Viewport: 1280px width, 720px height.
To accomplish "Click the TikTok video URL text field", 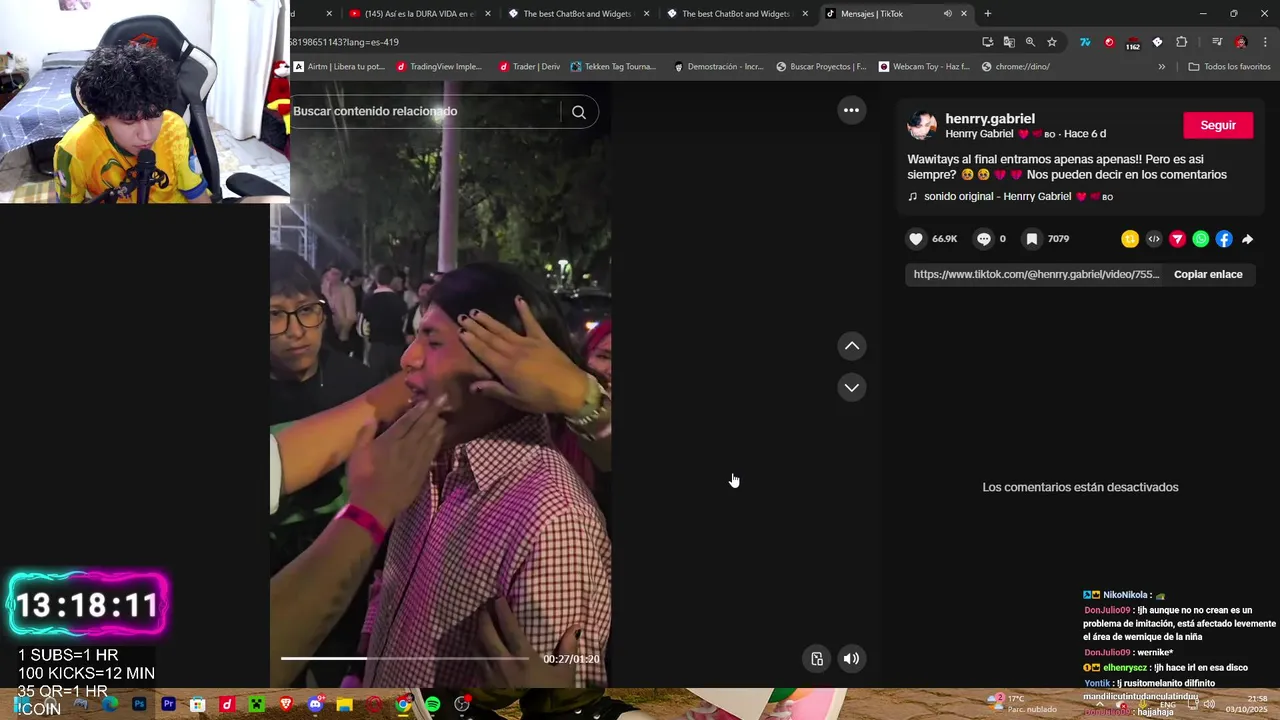I will (1036, 274).
